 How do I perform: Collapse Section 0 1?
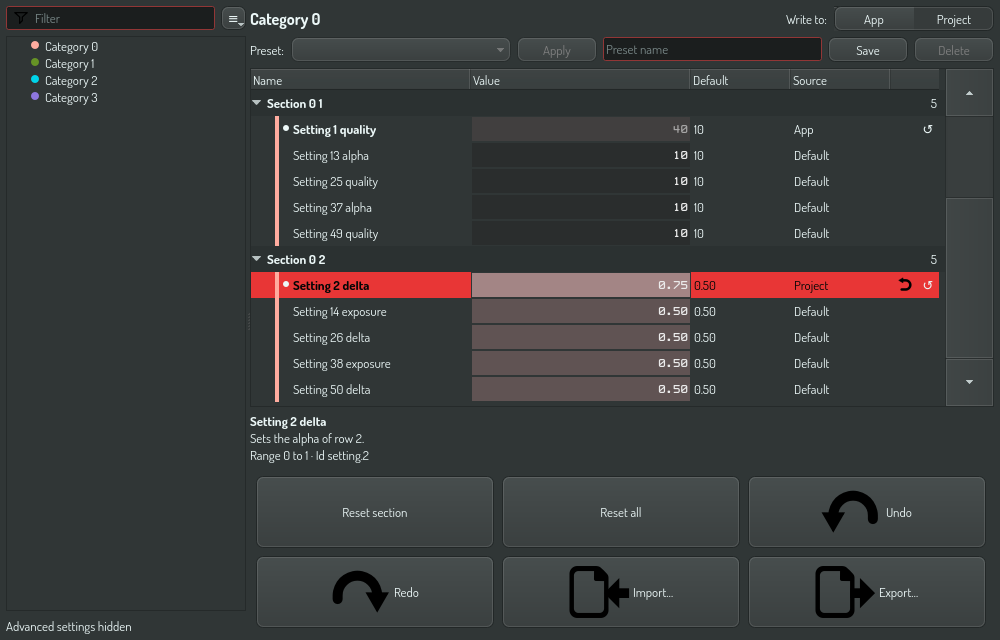[256, 103]
